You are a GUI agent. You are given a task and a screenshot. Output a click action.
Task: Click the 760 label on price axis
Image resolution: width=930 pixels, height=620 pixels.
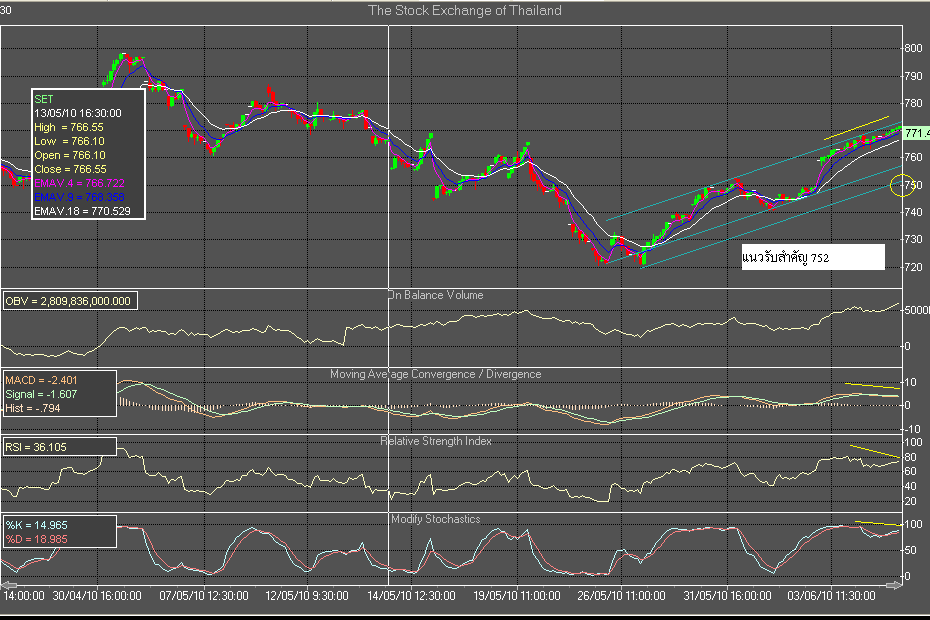(913, 157)
